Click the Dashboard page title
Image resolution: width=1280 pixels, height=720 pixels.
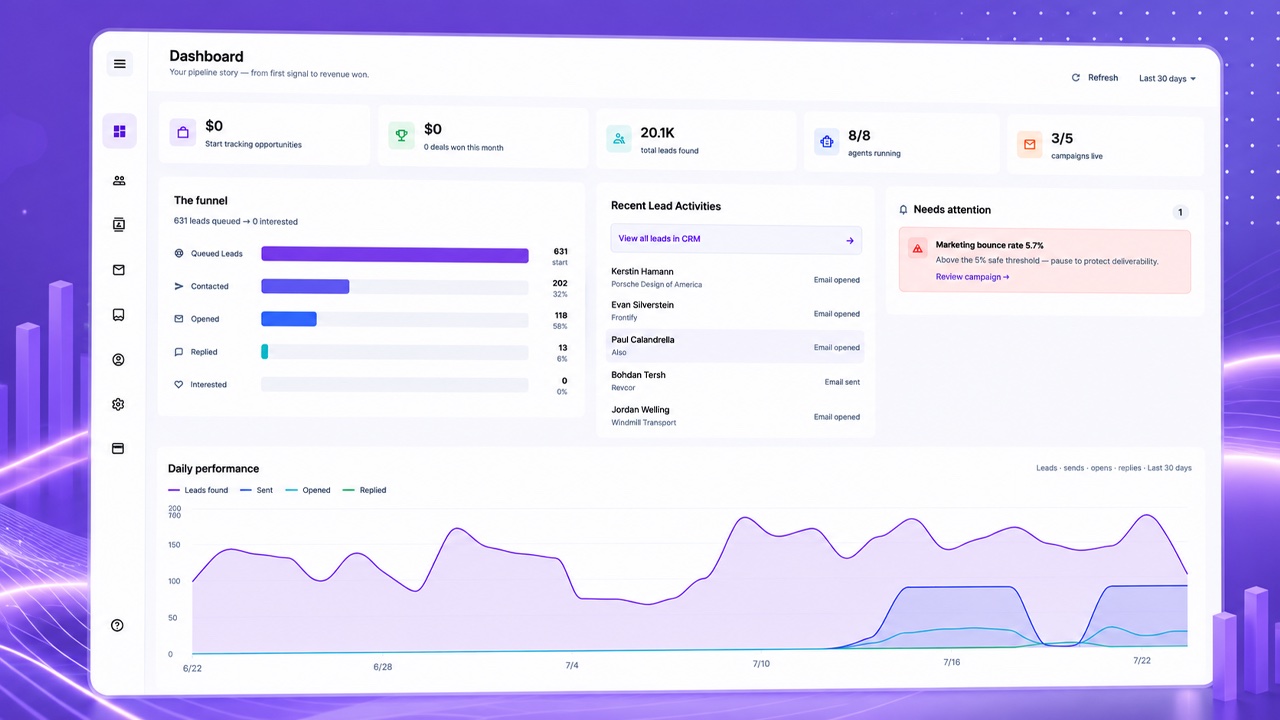tap(206, 56)
